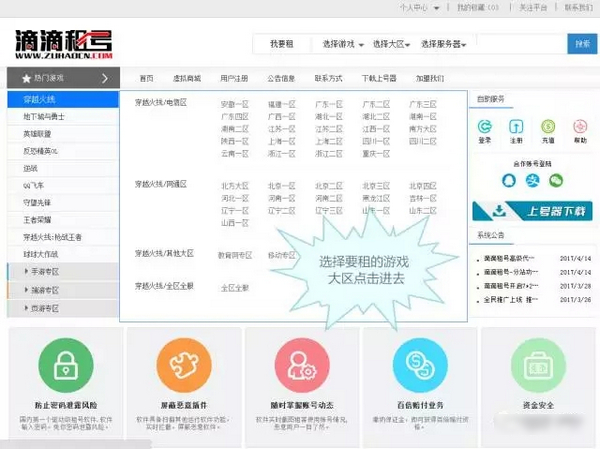Expand the 页游专区 category
Viewport: 600px width, 449px height.
[x=63, y=308]
